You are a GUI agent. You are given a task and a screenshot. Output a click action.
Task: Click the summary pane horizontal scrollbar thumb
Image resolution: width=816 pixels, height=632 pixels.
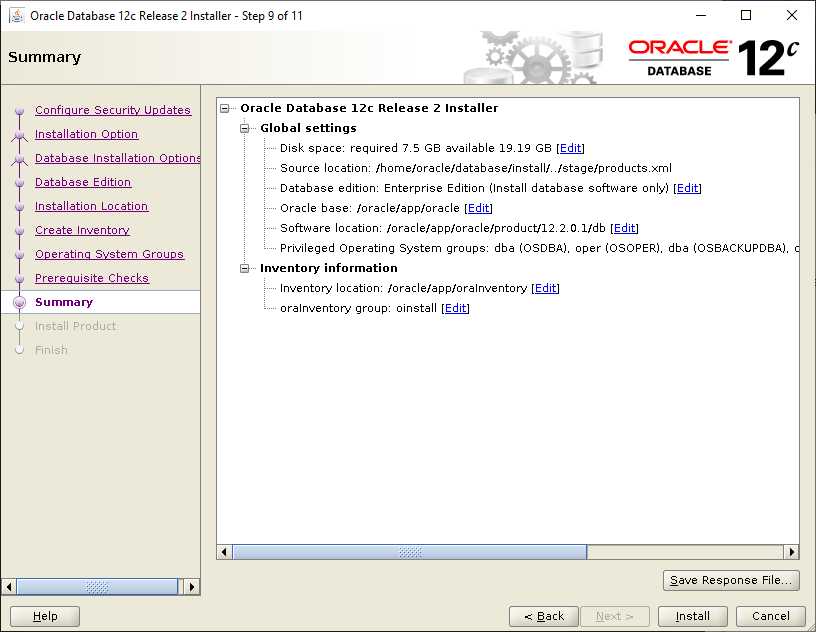410,552
